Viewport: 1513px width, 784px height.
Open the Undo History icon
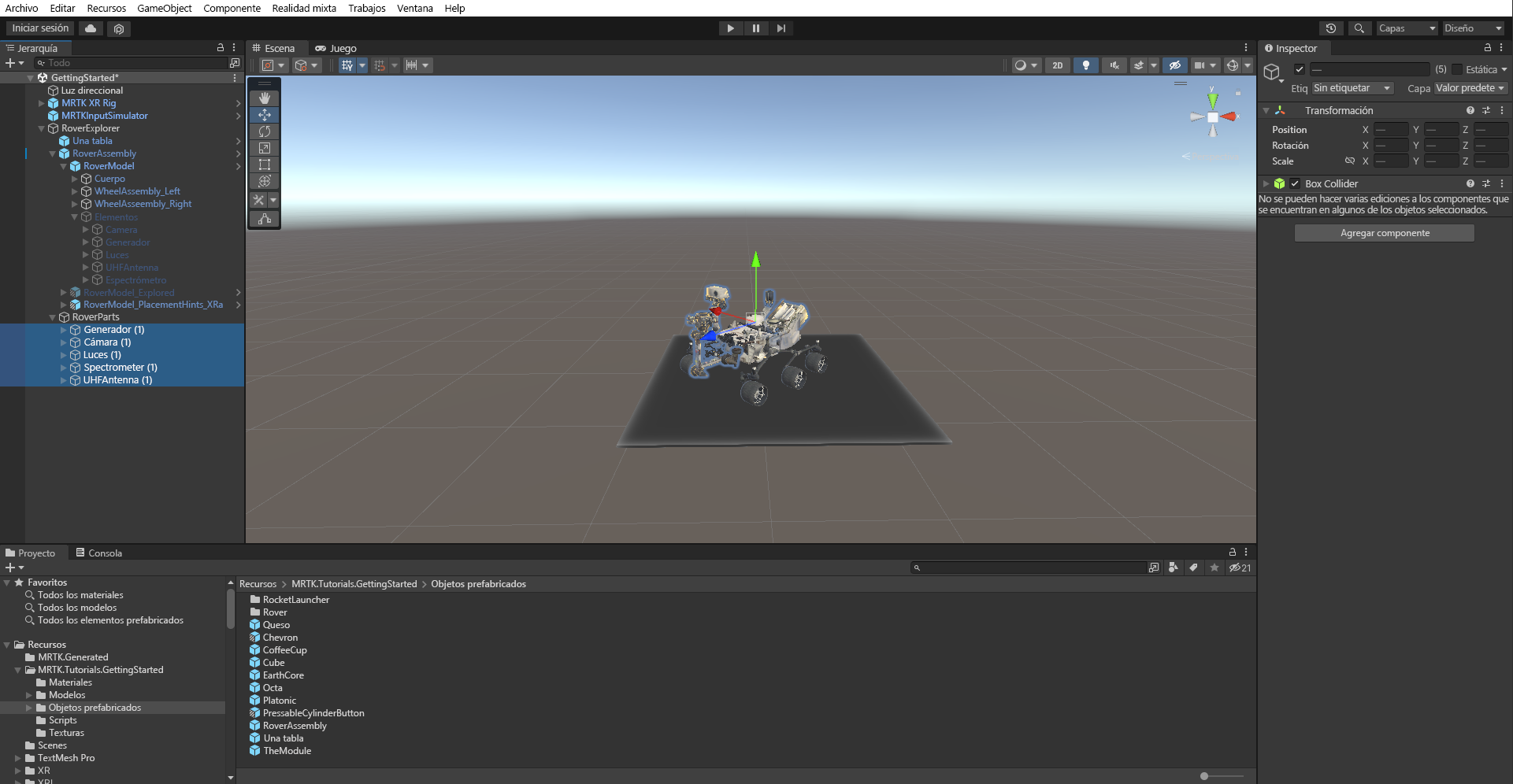[1331, 28]
